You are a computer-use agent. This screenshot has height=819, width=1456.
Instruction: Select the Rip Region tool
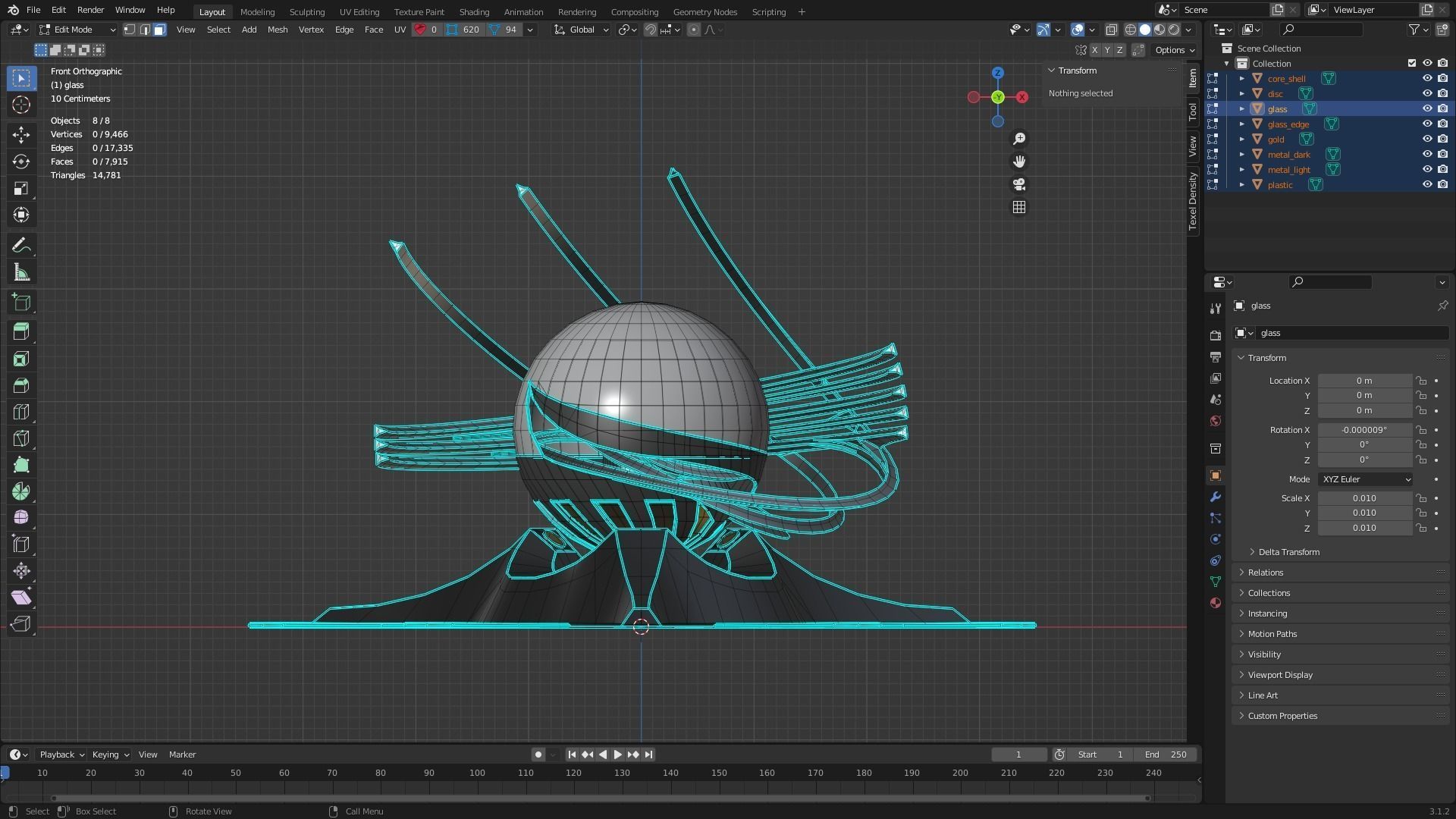click(x=21, y=624)
